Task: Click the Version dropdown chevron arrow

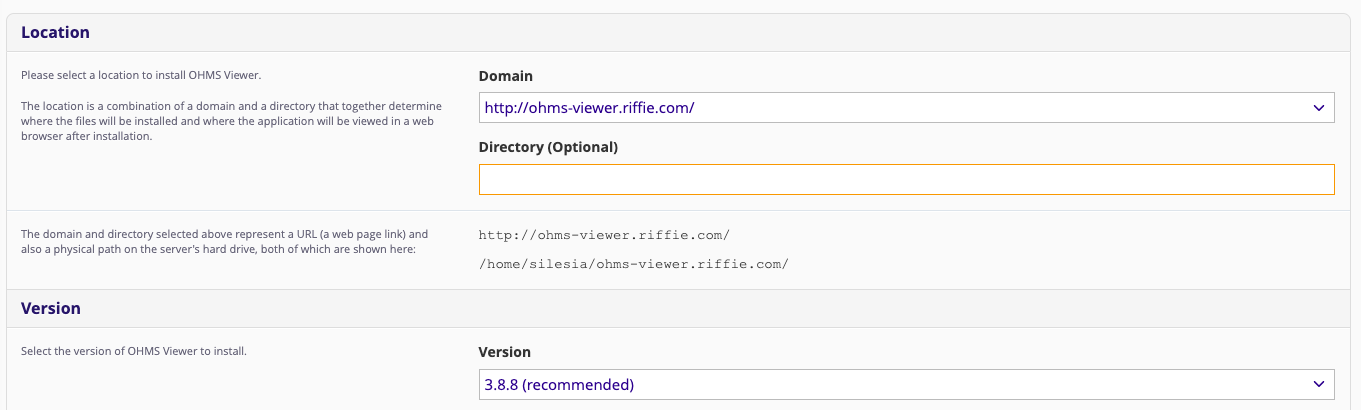Action: (x=1317, y=384)
